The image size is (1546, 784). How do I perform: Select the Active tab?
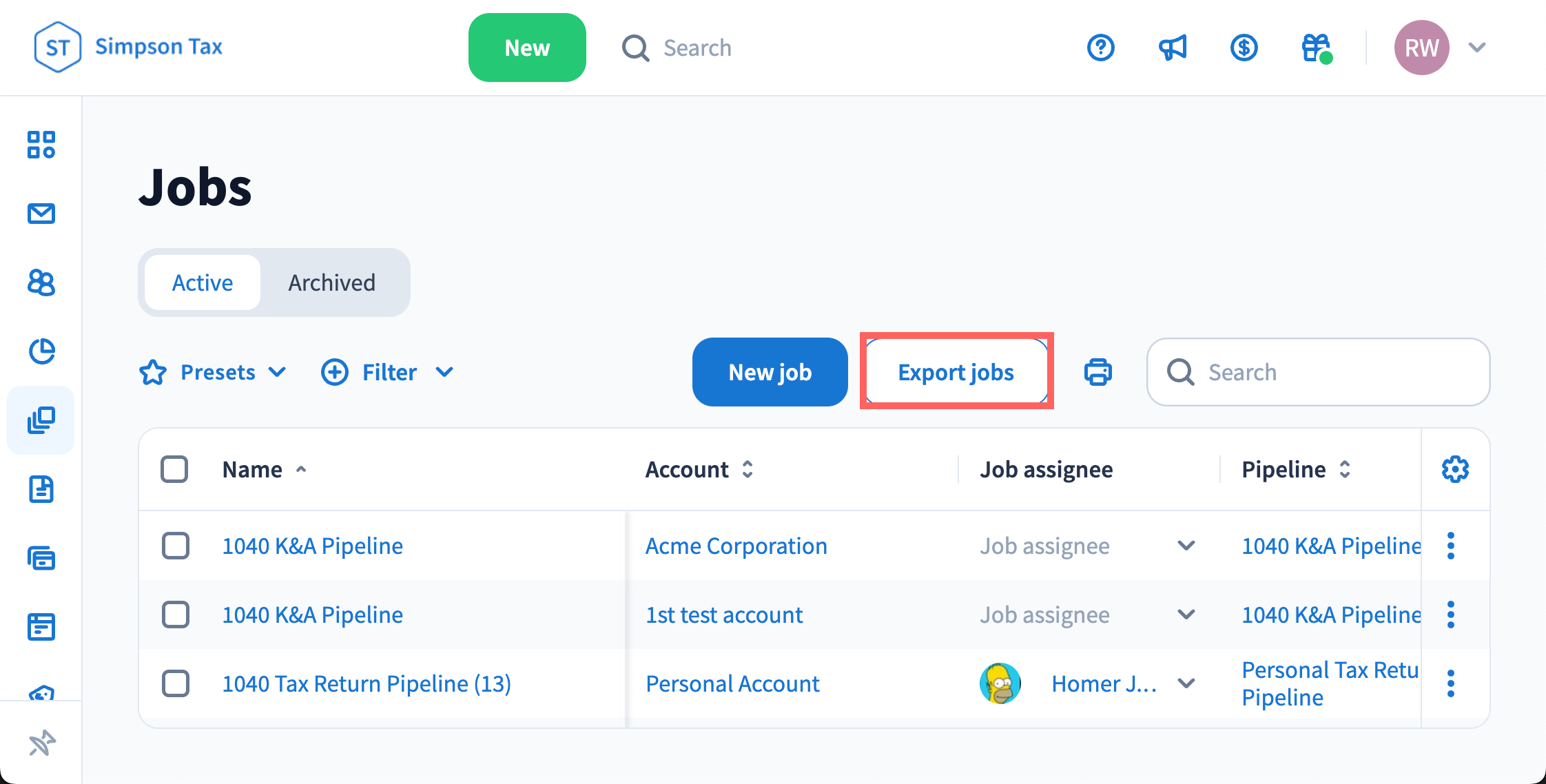tap(203, 282)
